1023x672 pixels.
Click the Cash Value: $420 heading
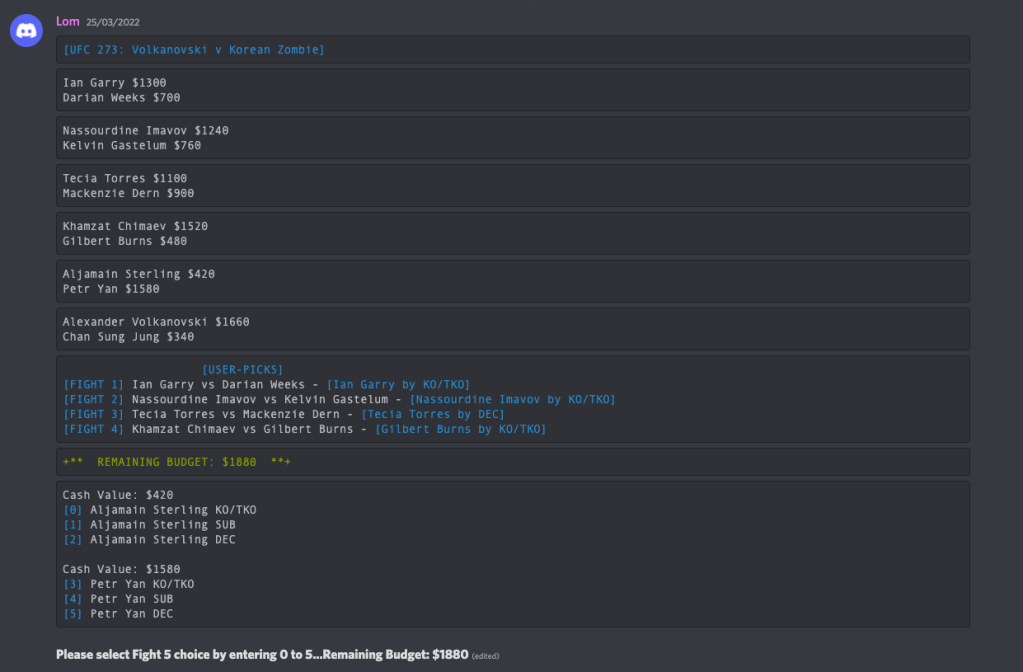click(x=118, y=495)
